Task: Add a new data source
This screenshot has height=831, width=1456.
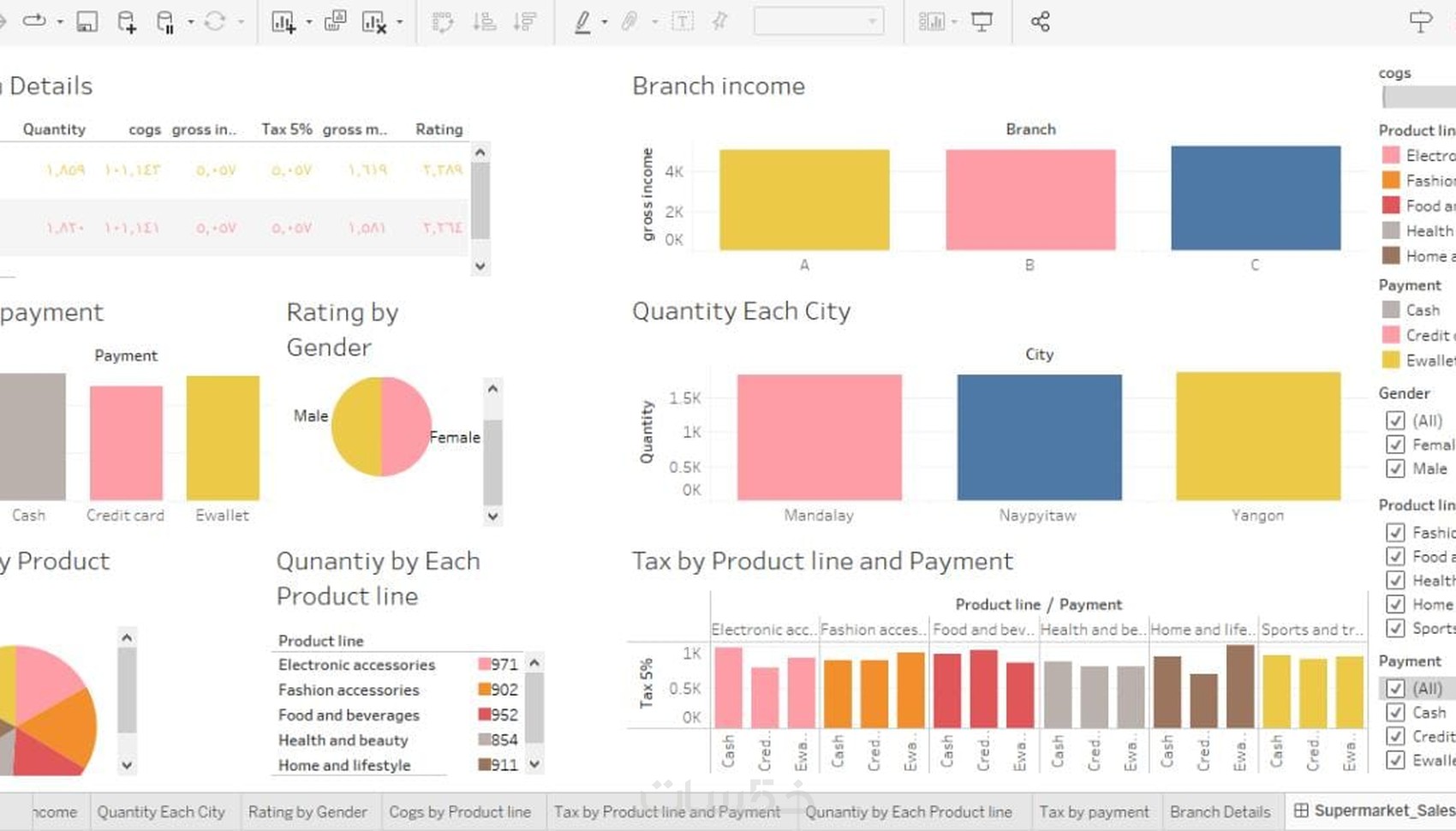Action: [126, 21]
